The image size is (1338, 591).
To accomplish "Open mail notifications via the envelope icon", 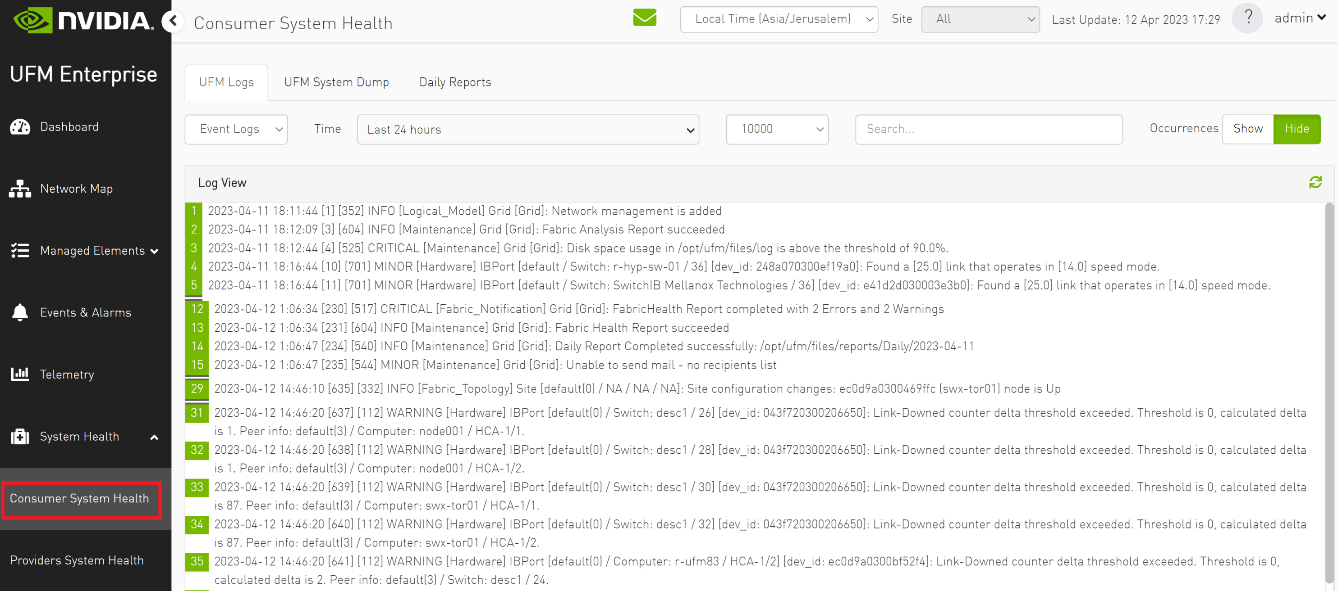I will 644,17.
